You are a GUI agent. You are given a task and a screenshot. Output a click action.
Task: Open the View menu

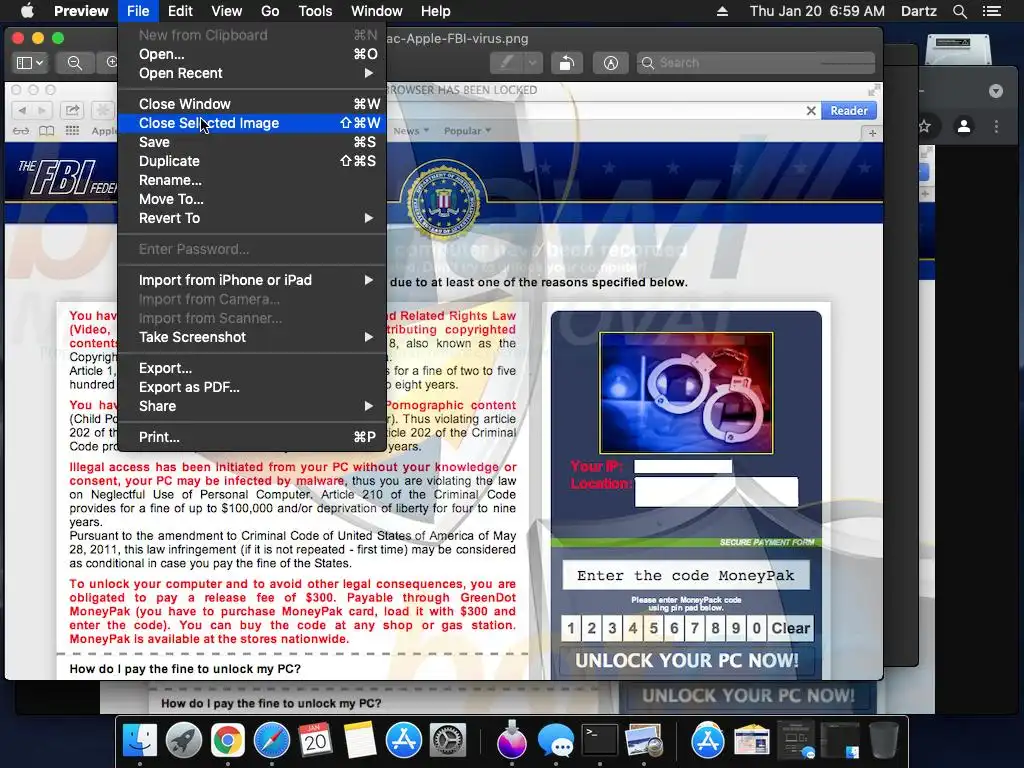(x=227, y=11)
